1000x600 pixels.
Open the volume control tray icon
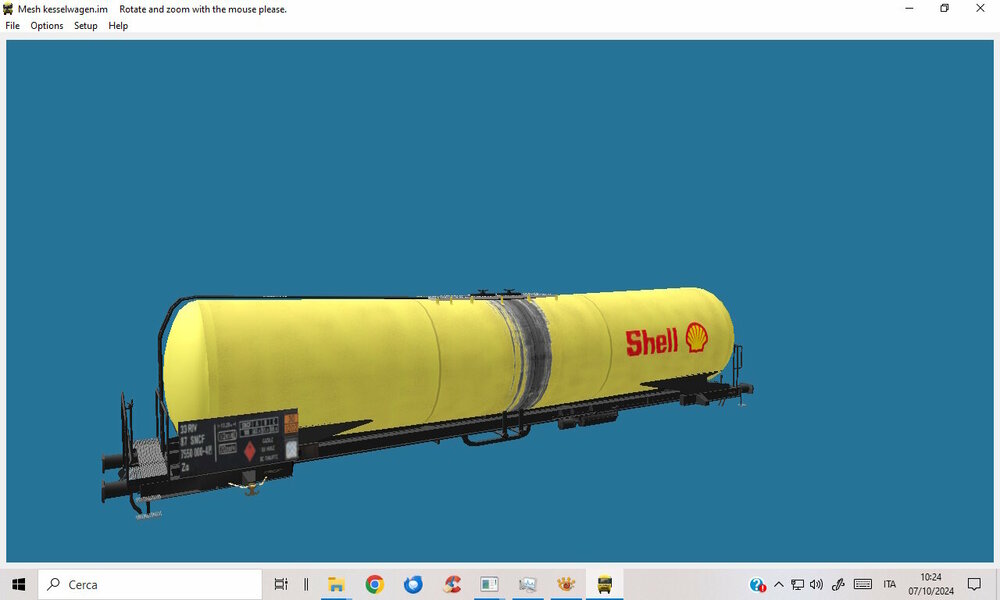pos(816,584)
